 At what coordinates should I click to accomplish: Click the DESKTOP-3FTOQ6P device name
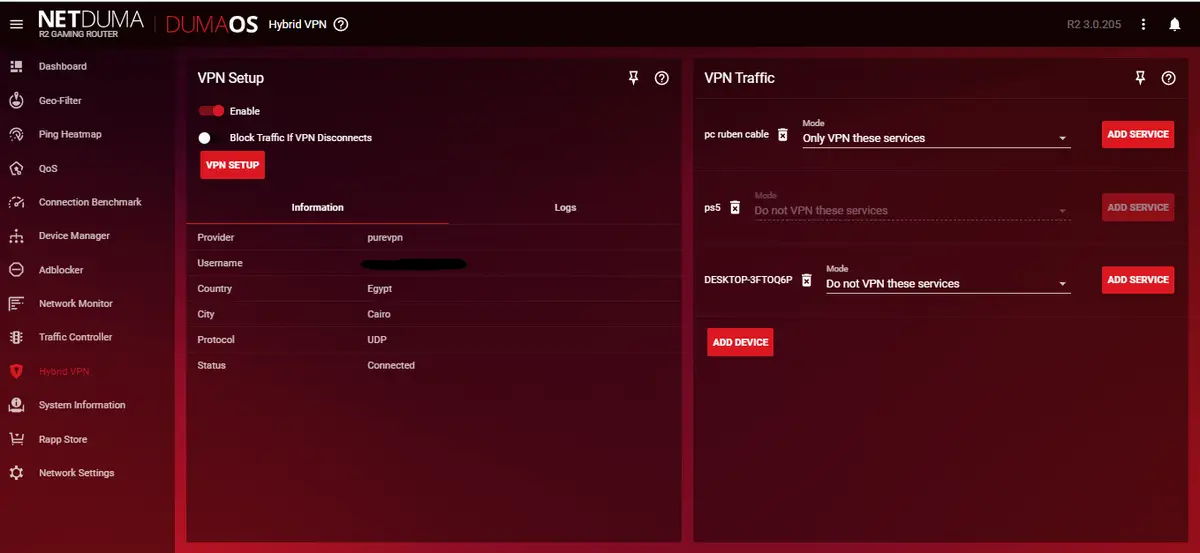(x=748, y=280)
